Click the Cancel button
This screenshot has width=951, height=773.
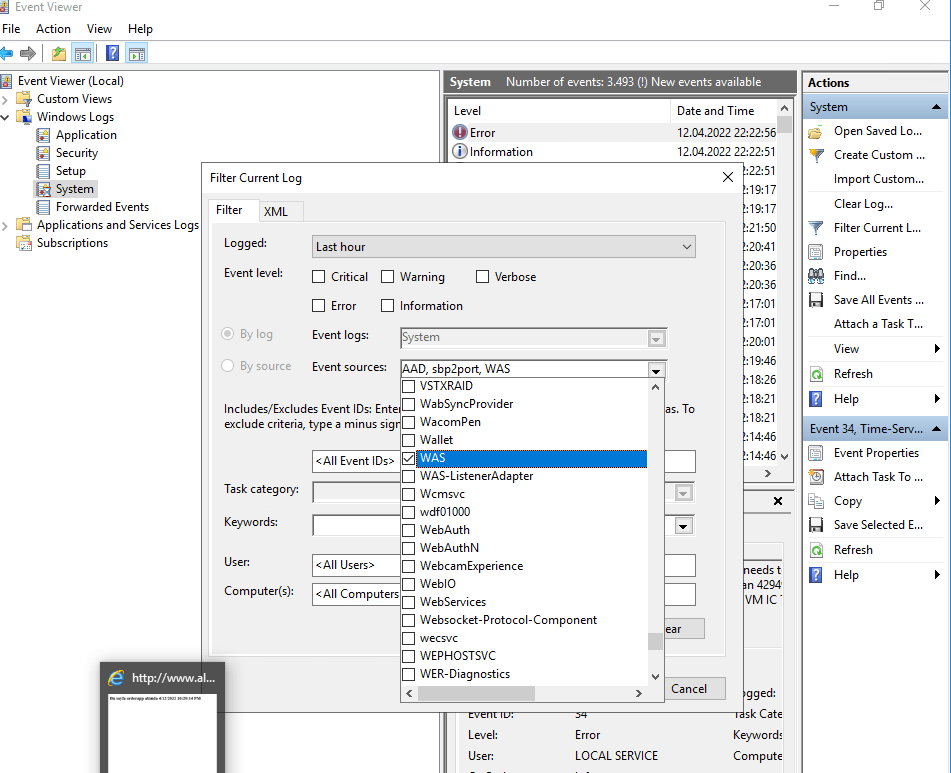coord(689,688)
